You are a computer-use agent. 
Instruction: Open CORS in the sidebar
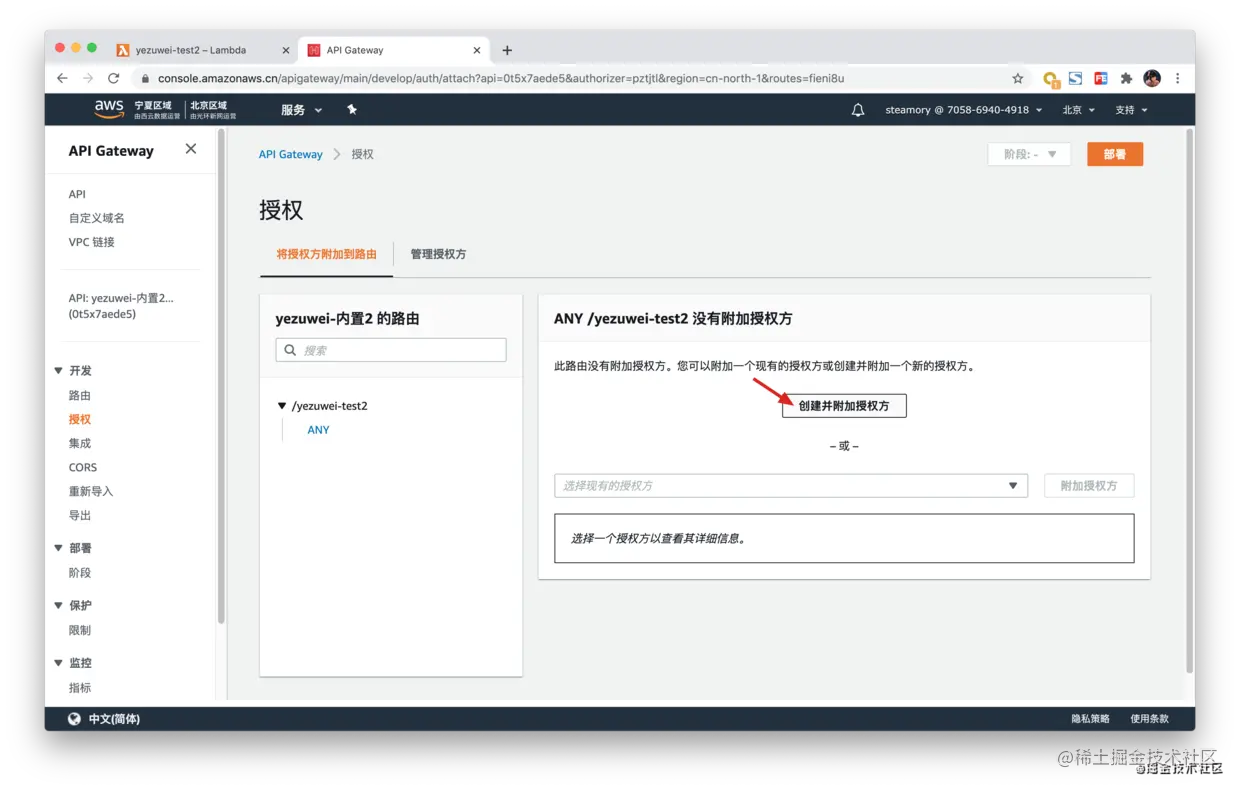pos(83,468)
